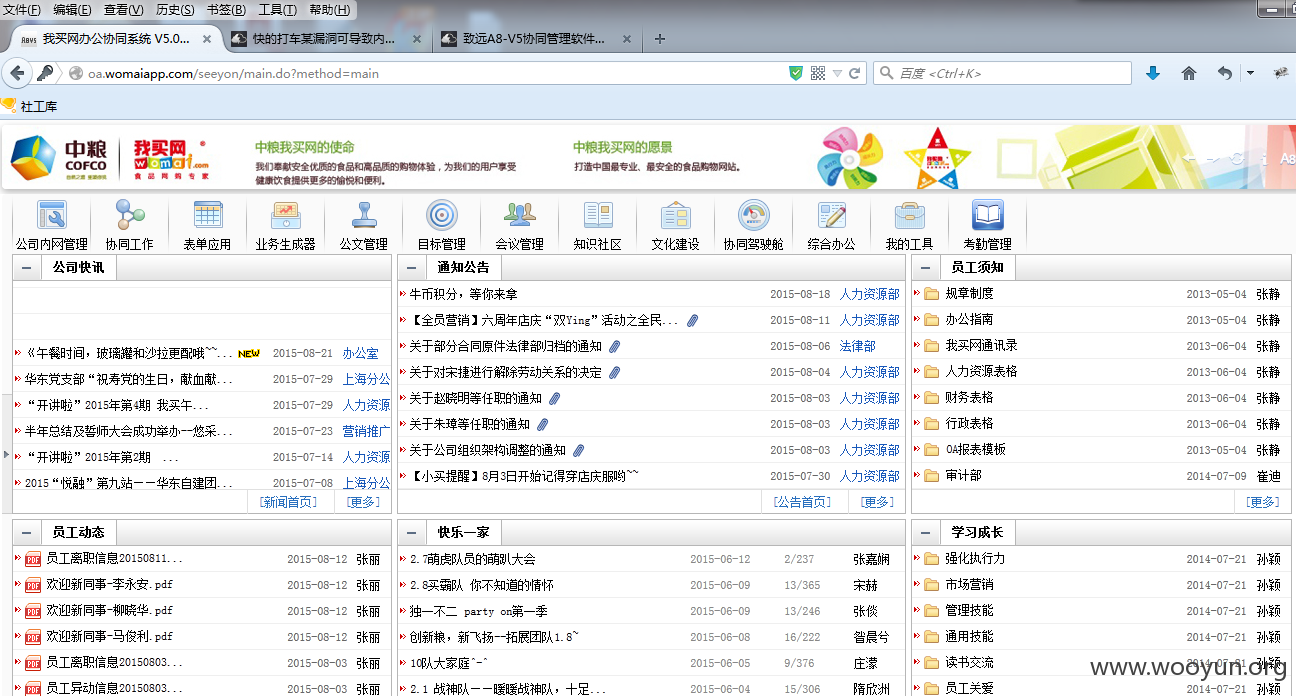
Task: Open the 历史(S) menu
Action: click(x=175, y=10)
